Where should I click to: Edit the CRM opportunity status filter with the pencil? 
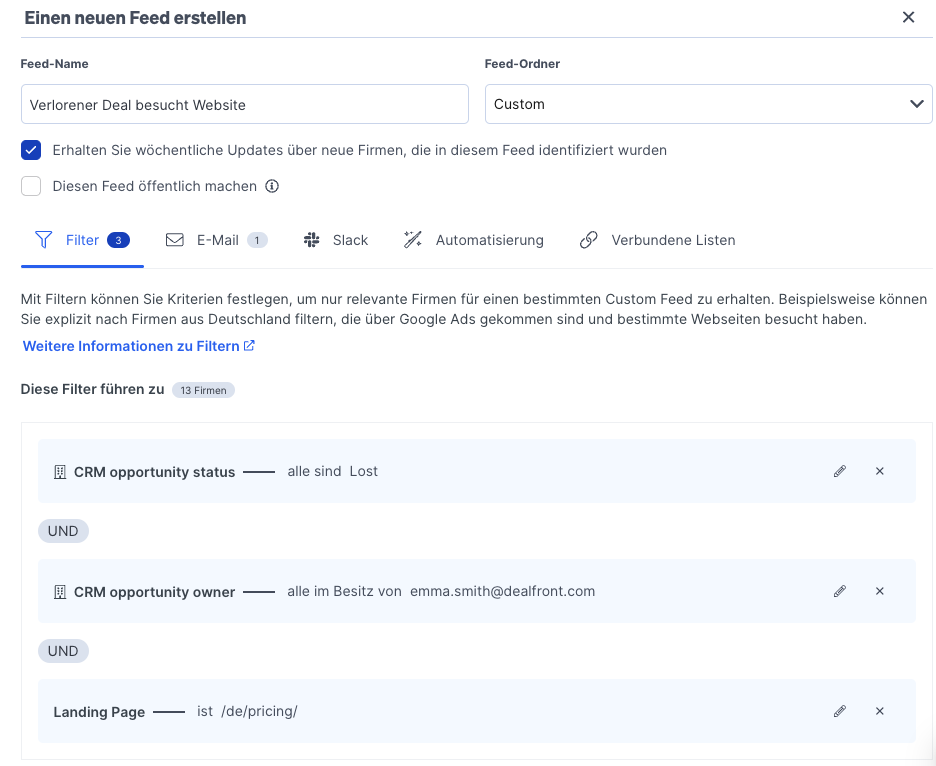point(840,470)
